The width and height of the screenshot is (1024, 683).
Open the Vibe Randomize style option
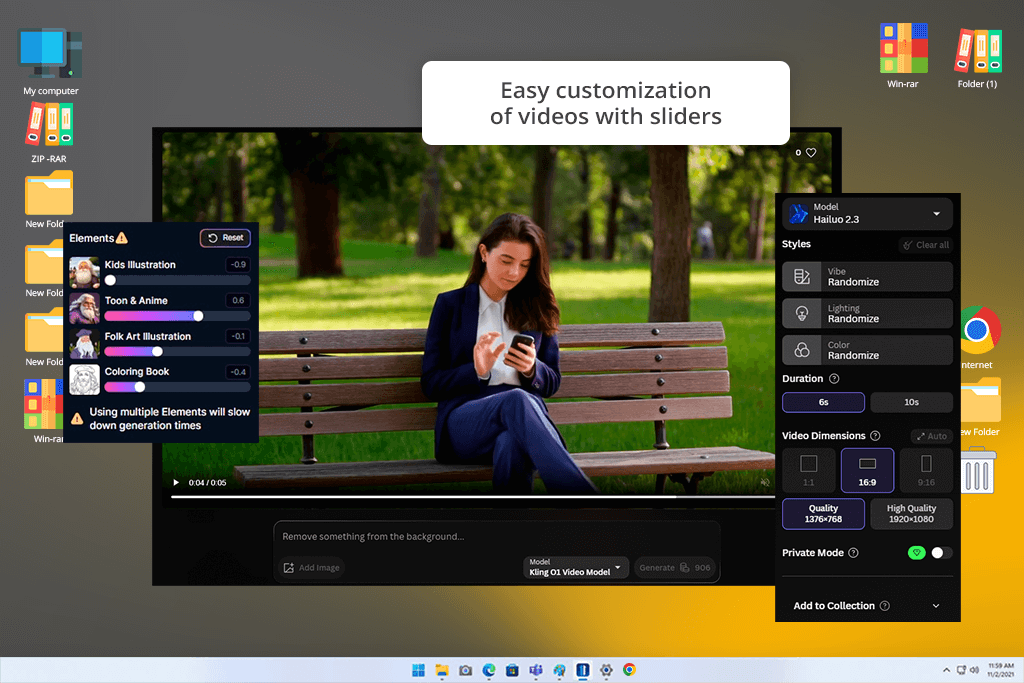click(x=867, y=277)
